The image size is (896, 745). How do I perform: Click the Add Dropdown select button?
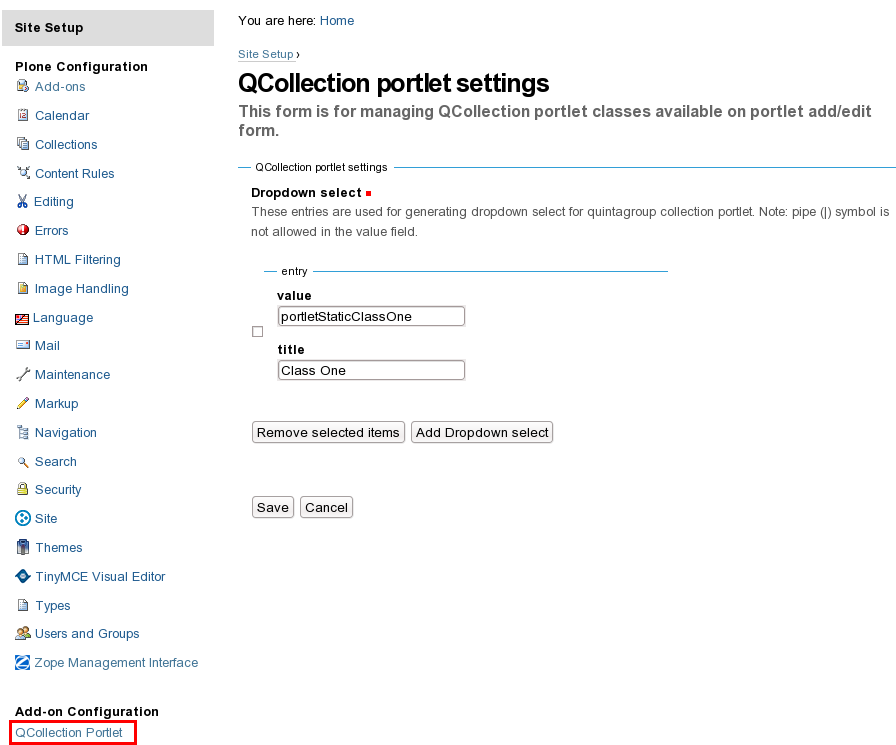[482, 433]
